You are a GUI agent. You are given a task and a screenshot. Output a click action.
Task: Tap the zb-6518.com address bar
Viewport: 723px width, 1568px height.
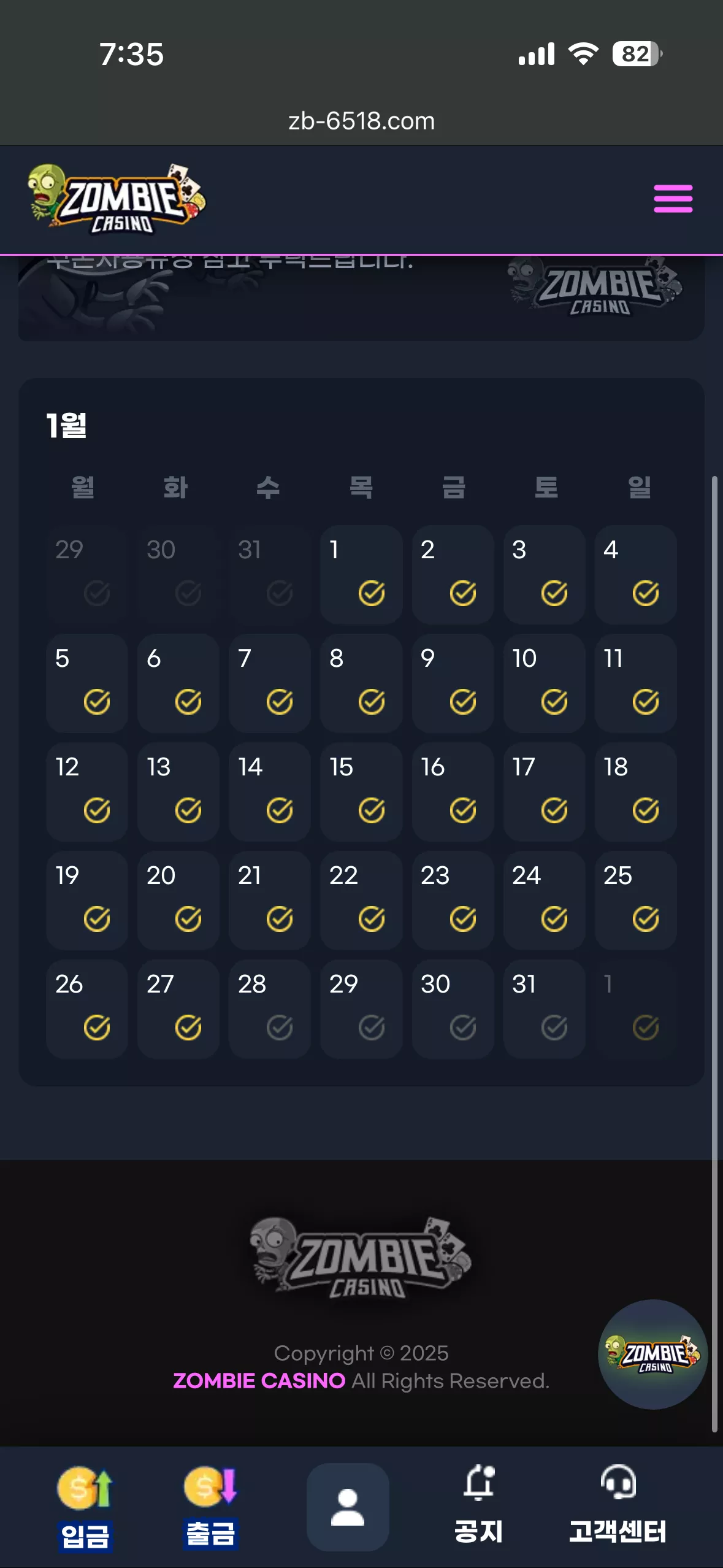[x=362, y=121]
